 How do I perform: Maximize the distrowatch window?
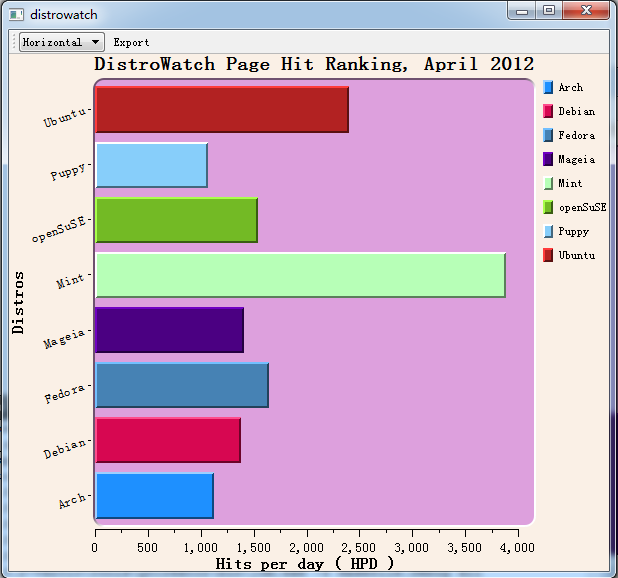(549, 11)
